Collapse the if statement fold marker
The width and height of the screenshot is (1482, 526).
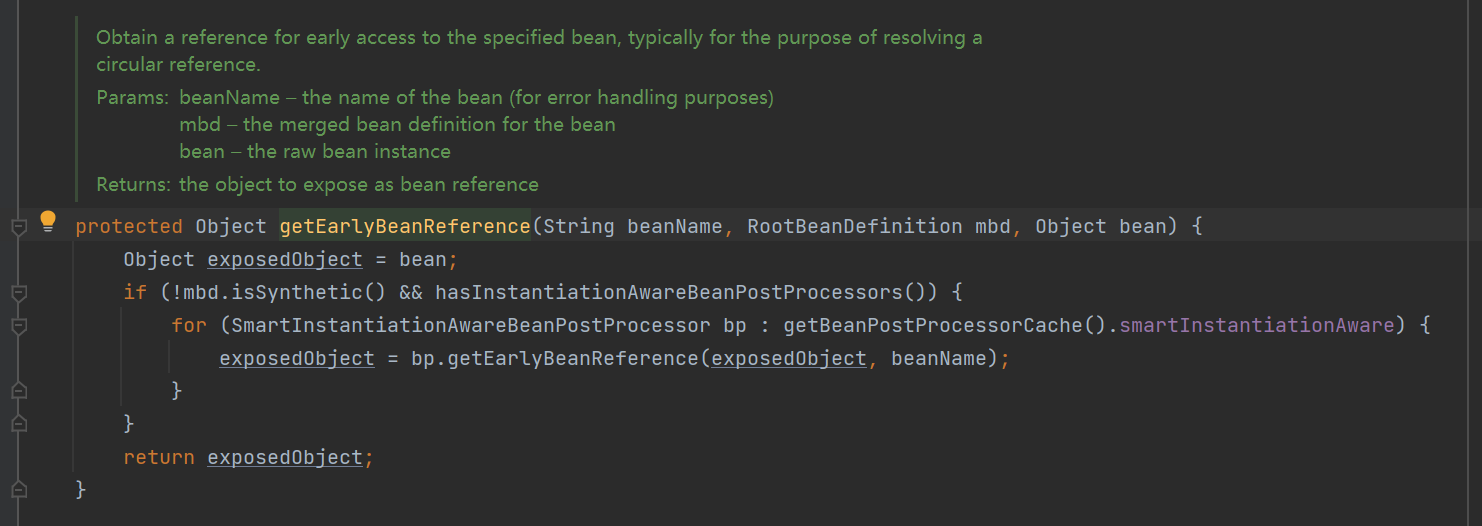click(18, 293)
